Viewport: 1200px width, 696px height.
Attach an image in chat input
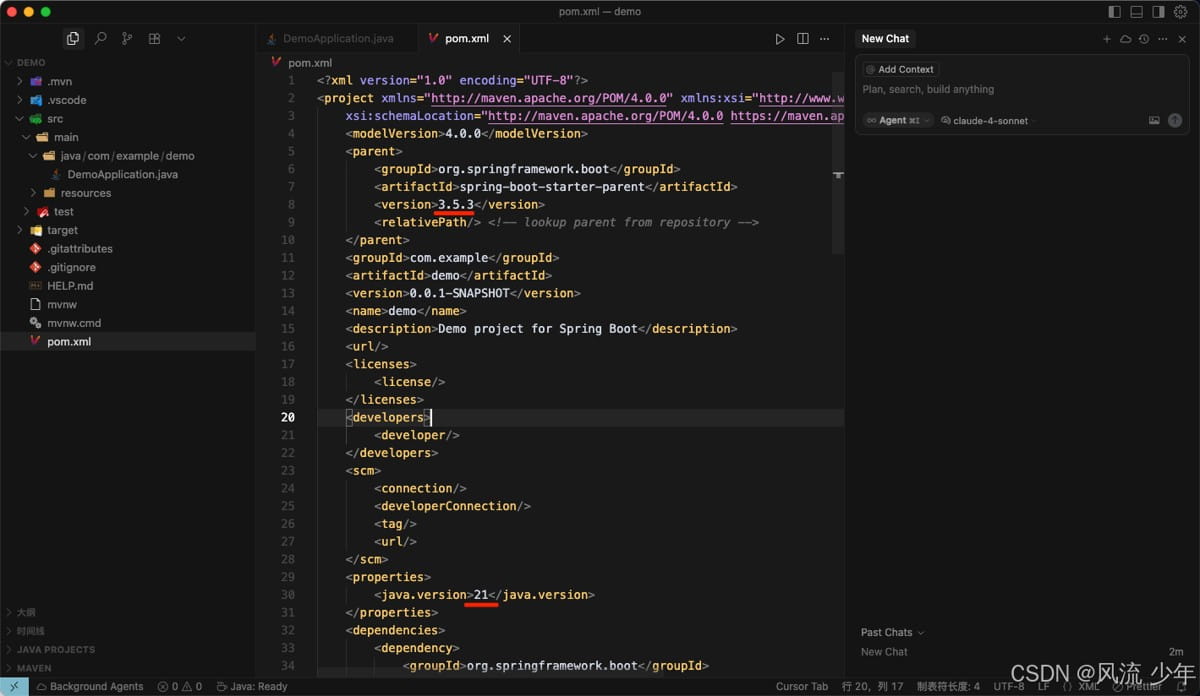tap(1154, 120)
